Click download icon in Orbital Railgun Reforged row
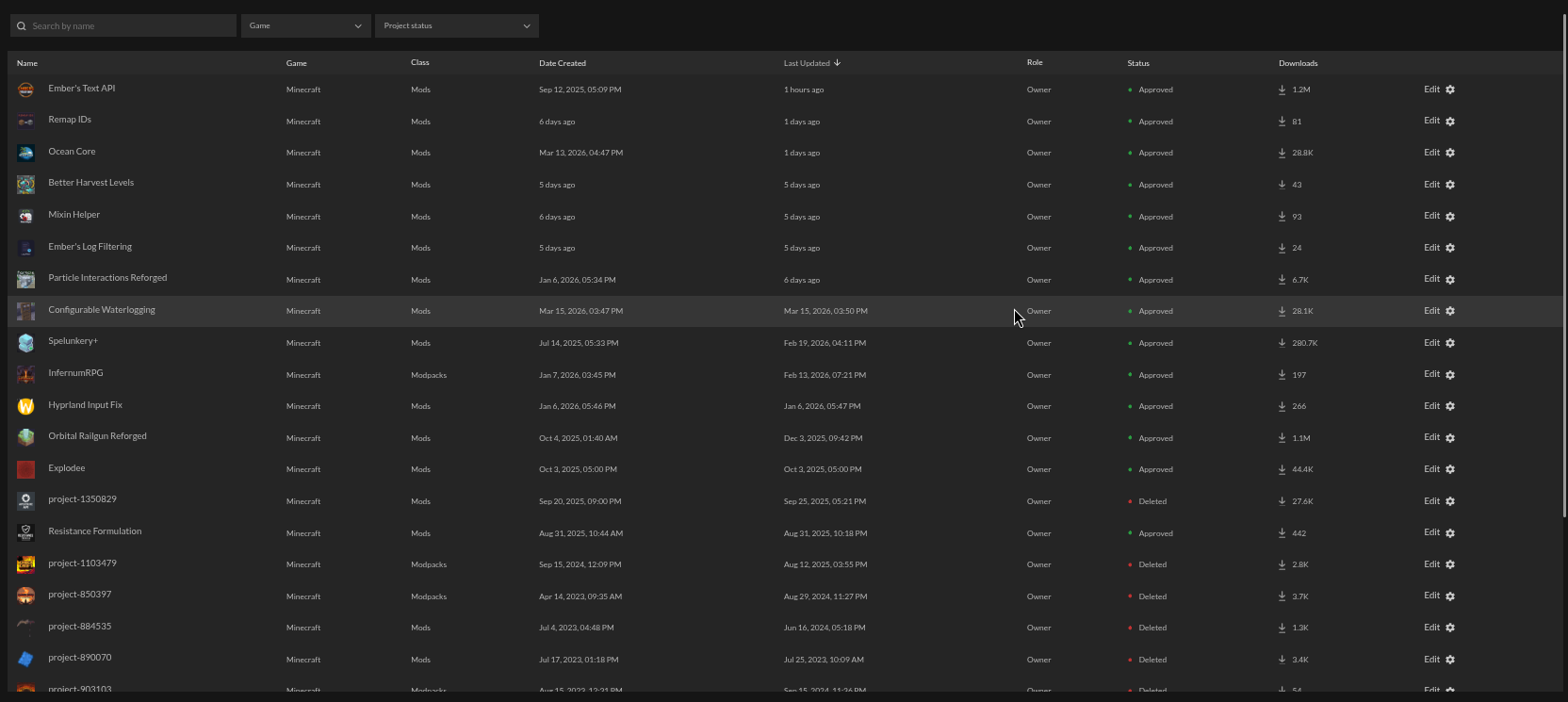This screenshot has width=1568, height=702. coord(1282,438)
